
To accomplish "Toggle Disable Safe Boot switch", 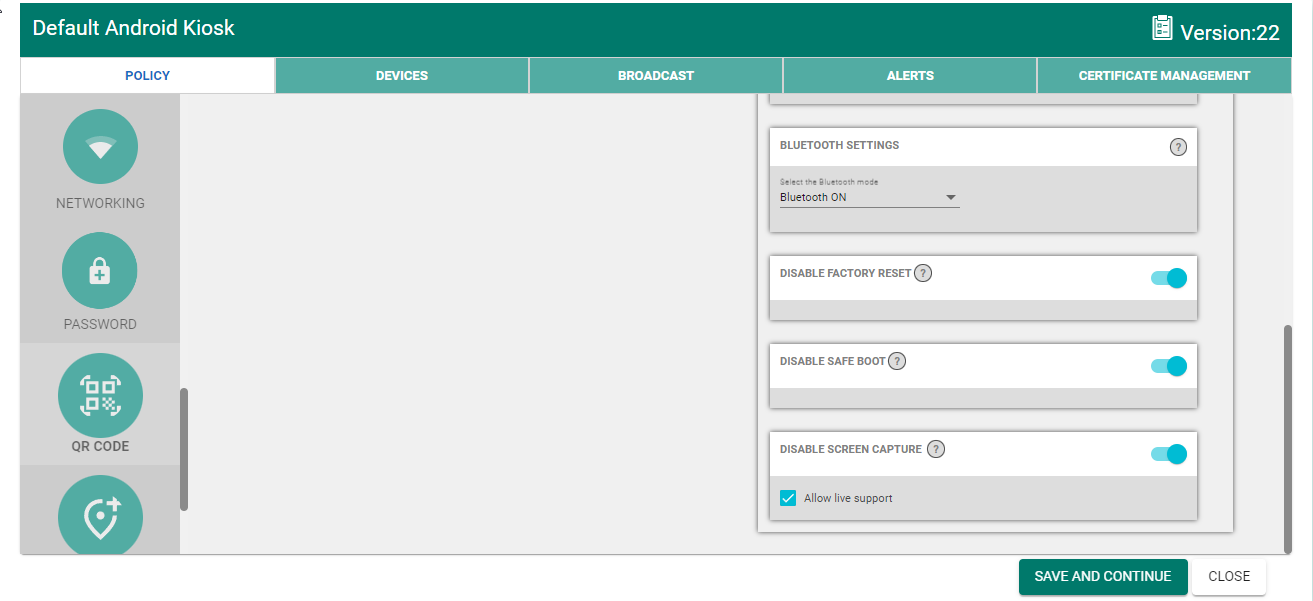I will coord(1168,366).
